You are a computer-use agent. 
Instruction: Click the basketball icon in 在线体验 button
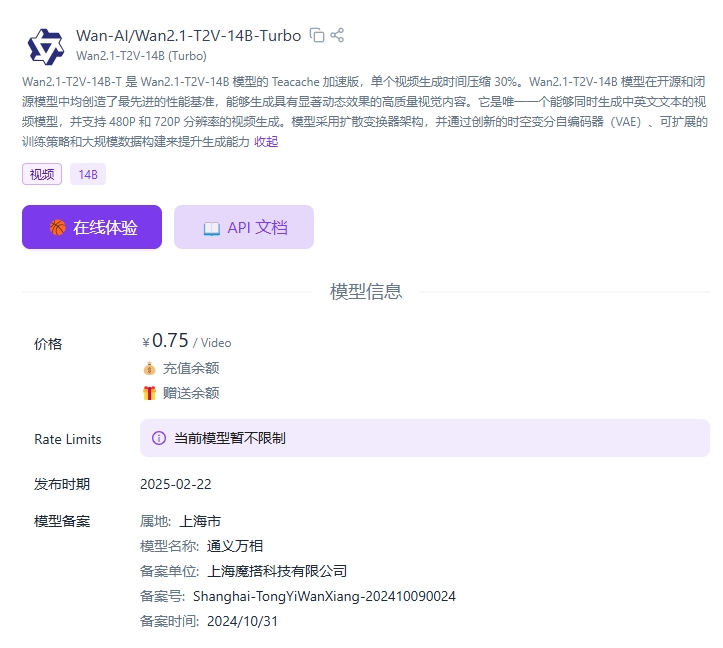pyautogui.click(x=58, y=227)
